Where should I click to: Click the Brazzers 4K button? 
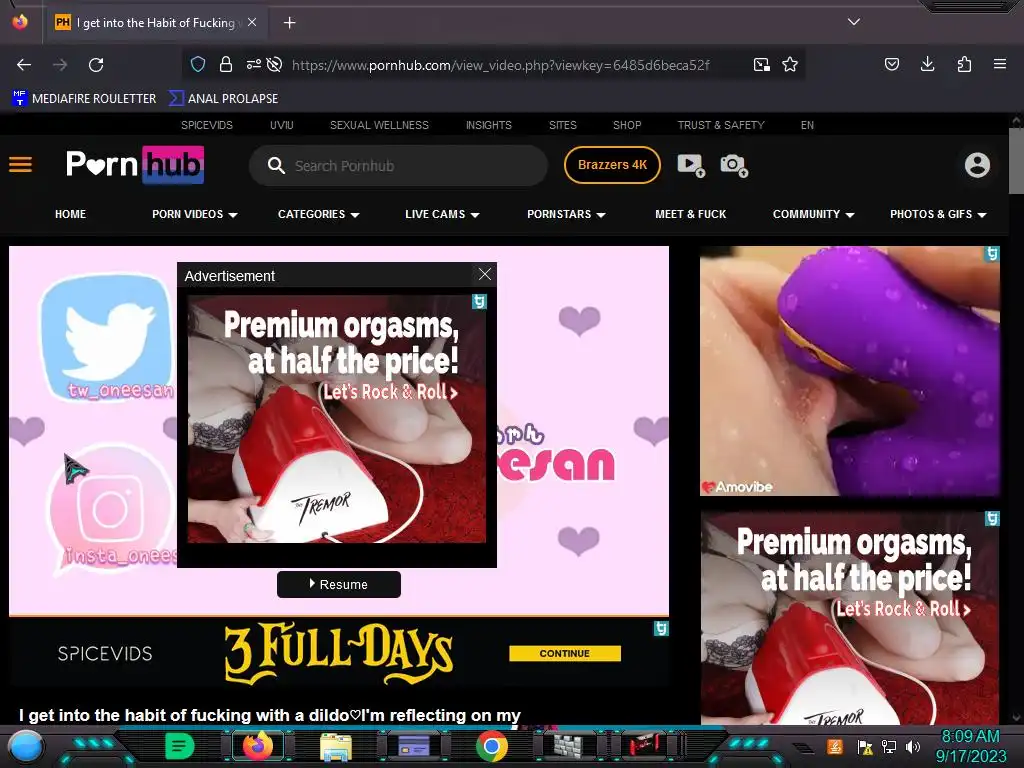613,165
